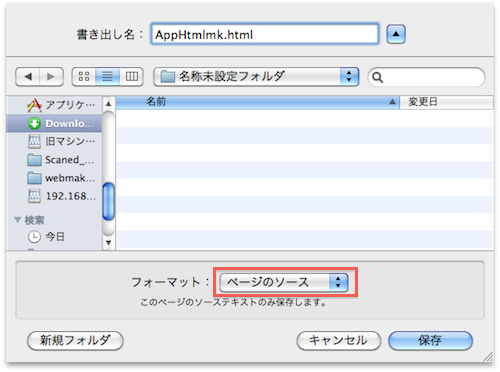Open the 名称未設定フォルダ location popup
The height and width of the screenshot is (372, 500).
pos(256,77)
